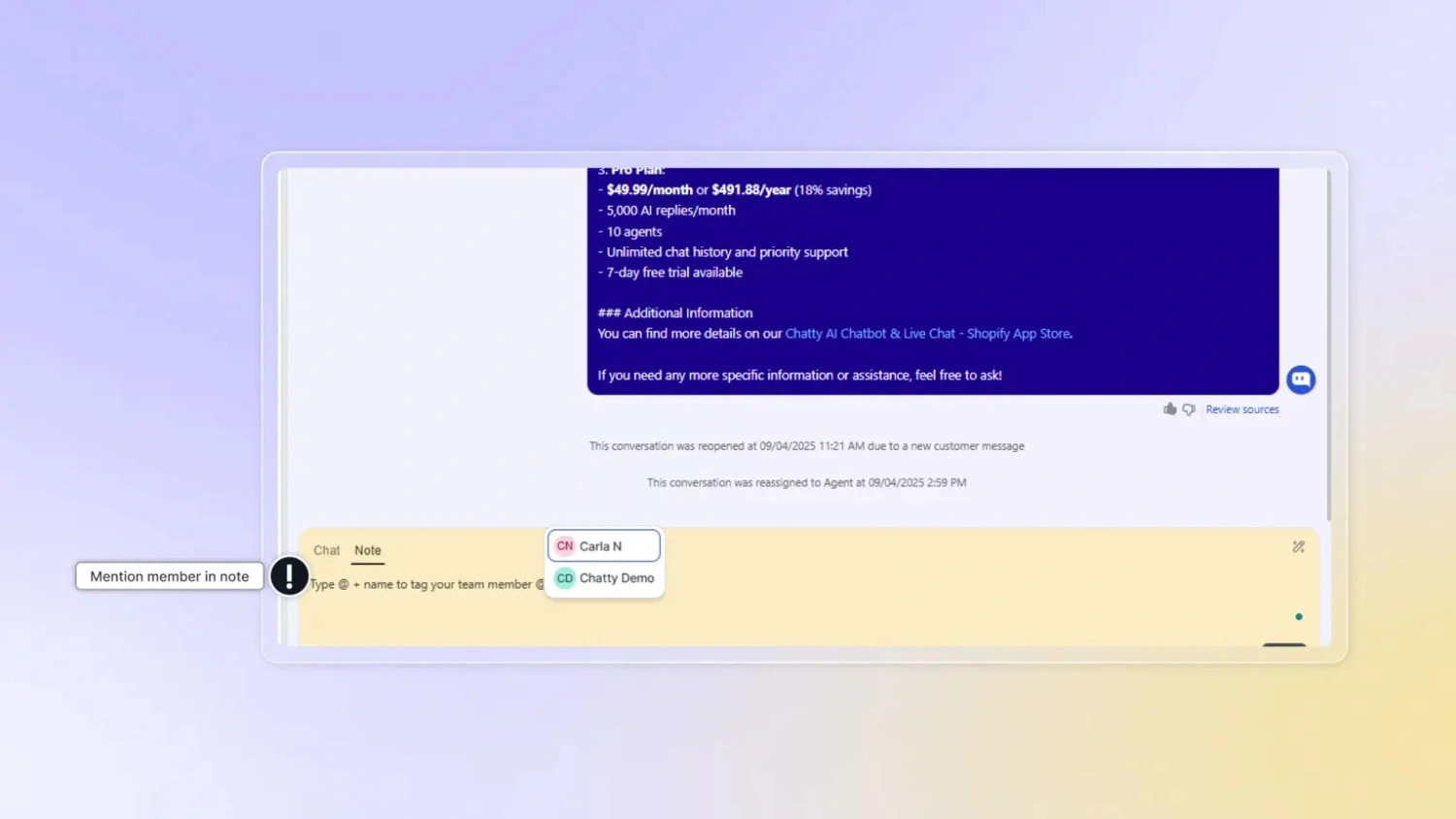This screenshot has width=1456, height=819.
Task: Click the chatbot avatar icon beside message
Action: (1301, 379)
